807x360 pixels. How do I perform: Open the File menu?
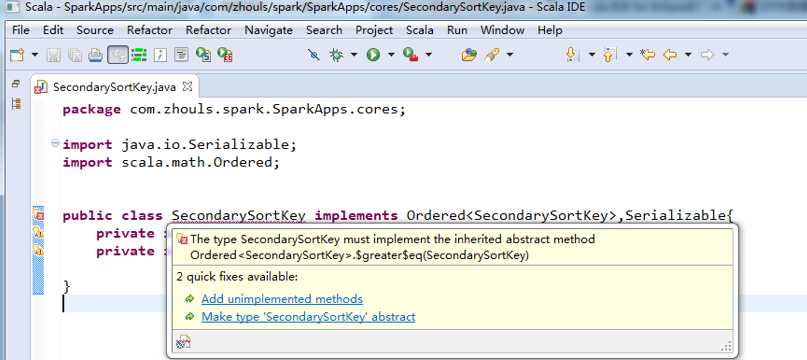click(21, 30)
